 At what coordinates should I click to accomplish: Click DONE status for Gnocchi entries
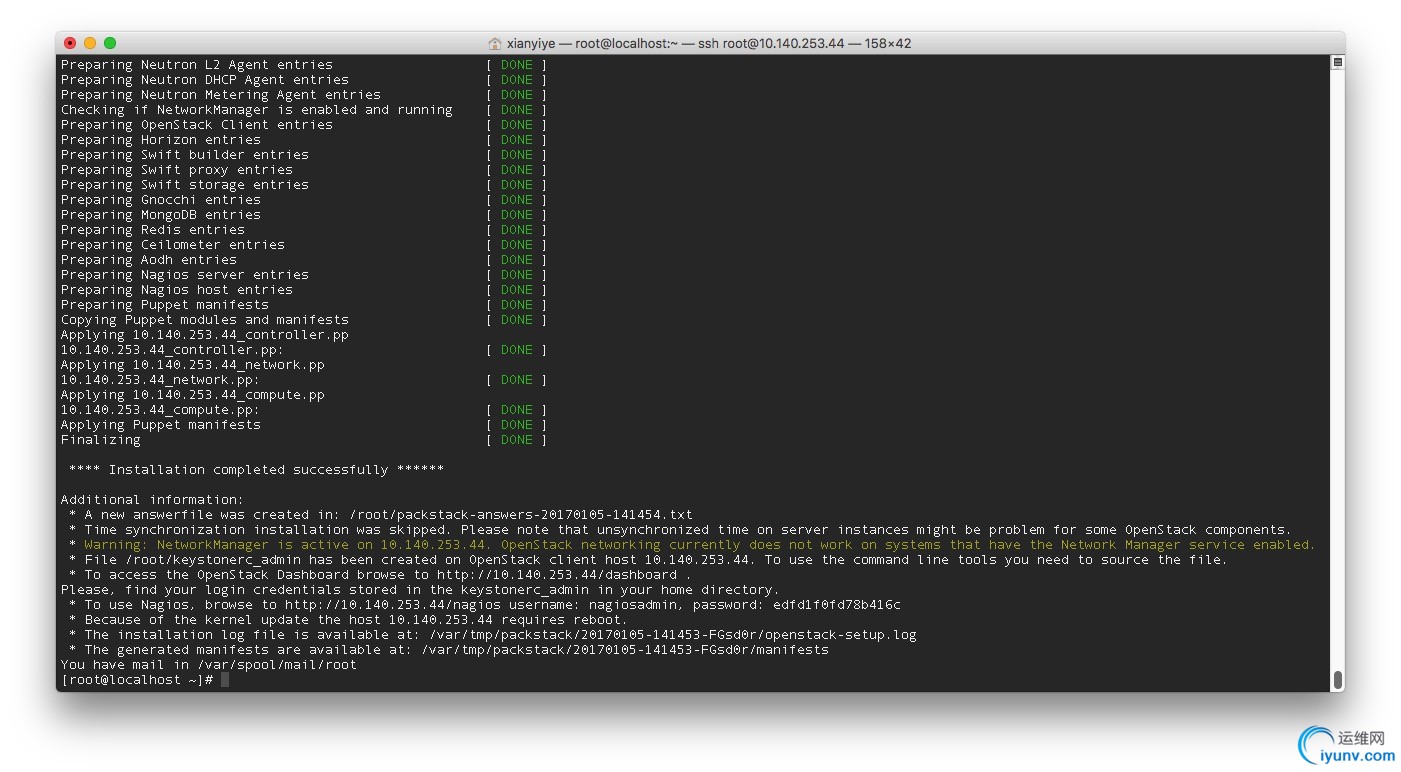[517, 200]
